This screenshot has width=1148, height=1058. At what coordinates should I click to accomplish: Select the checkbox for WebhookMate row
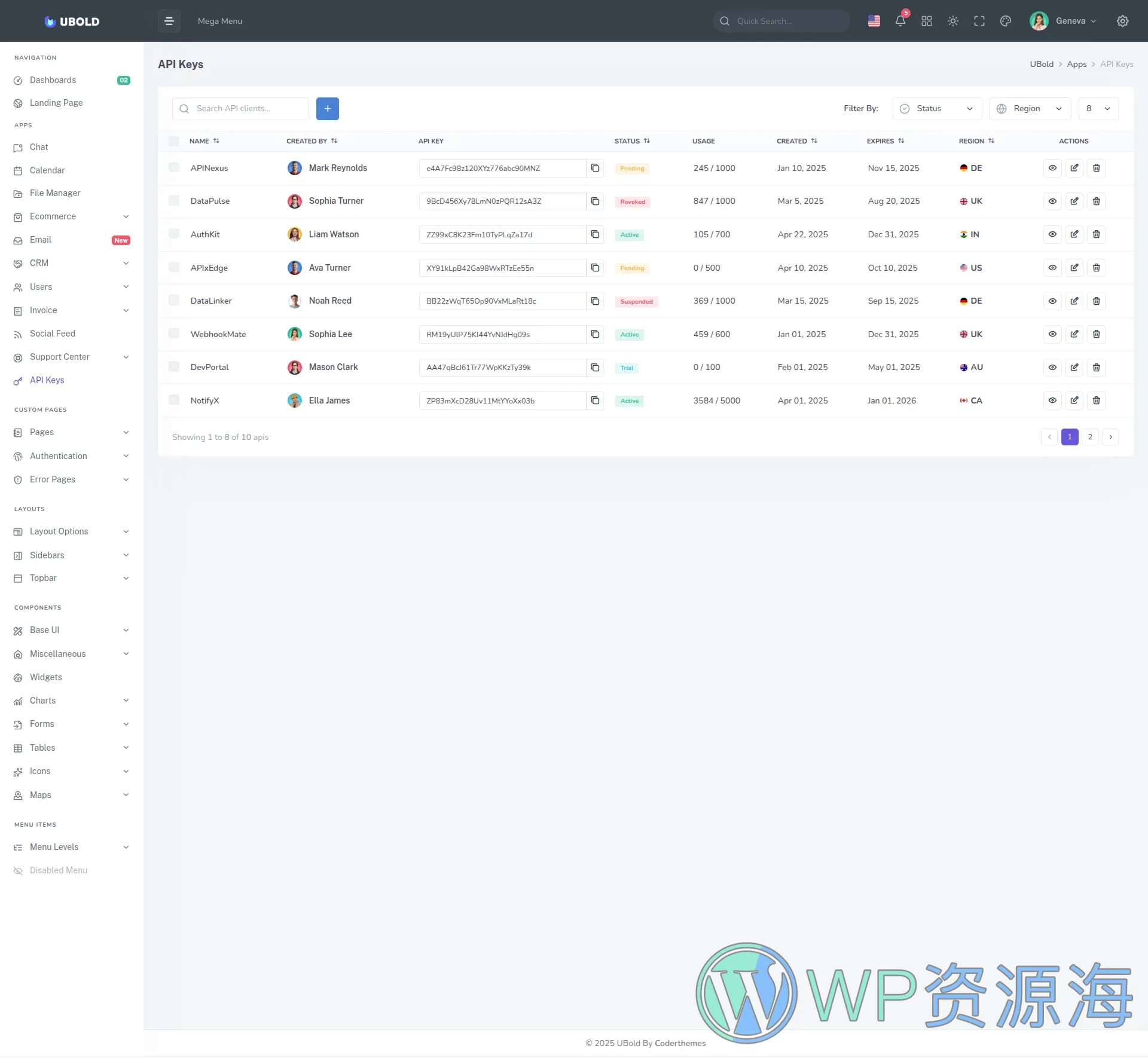(173, 334)
